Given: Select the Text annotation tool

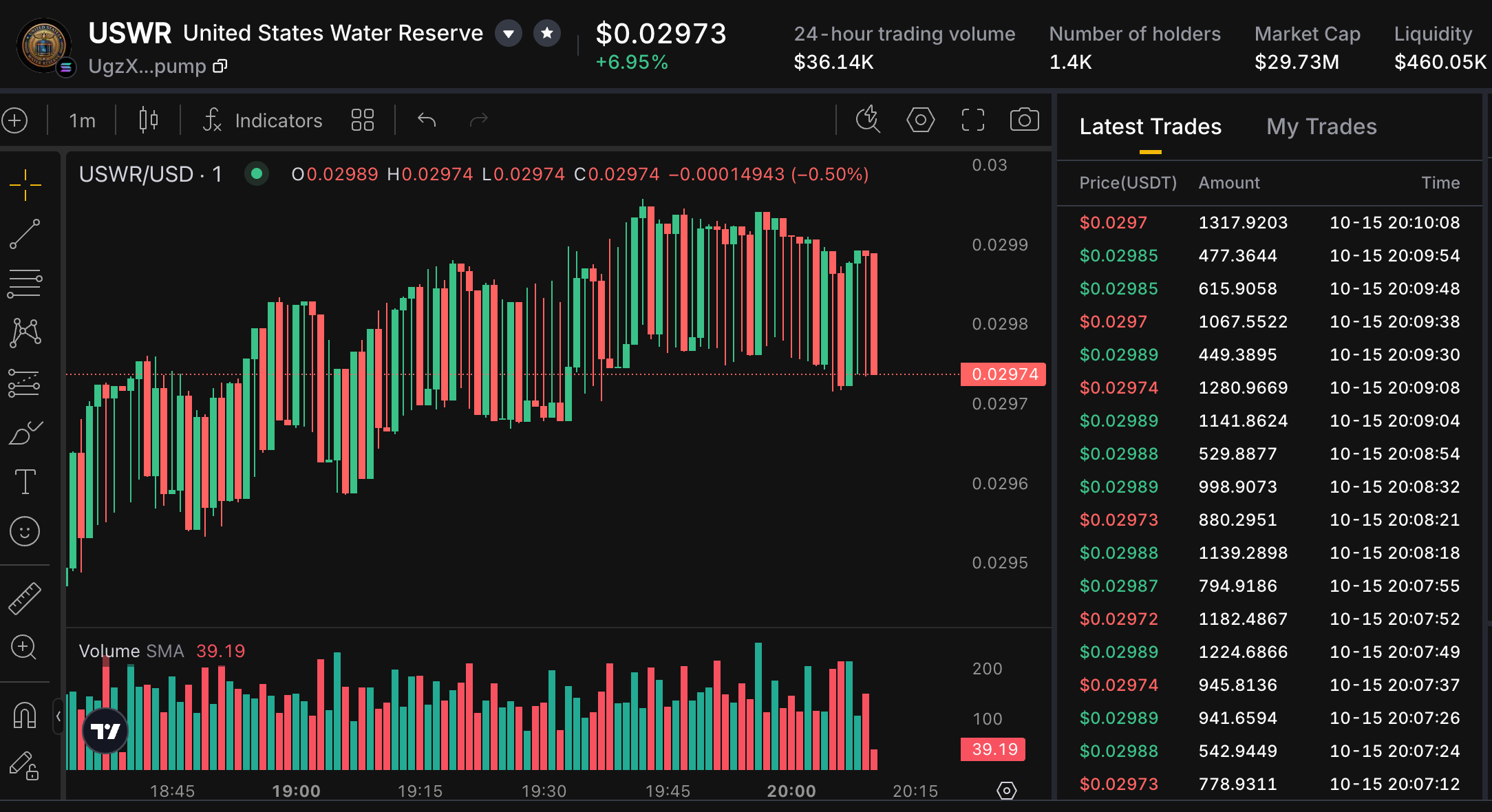Looking at the screenshot, I should pos(25,482).
